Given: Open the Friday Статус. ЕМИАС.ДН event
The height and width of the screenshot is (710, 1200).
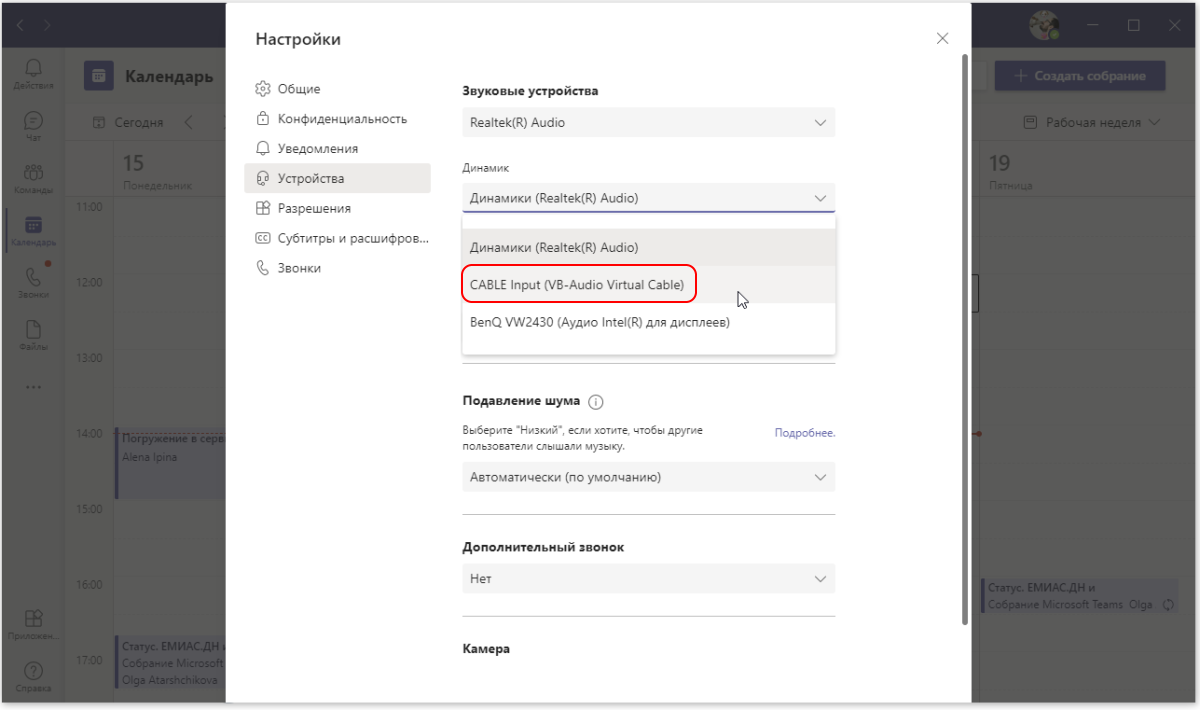Looking at the screenshot, I should [x=1081, y=596].
